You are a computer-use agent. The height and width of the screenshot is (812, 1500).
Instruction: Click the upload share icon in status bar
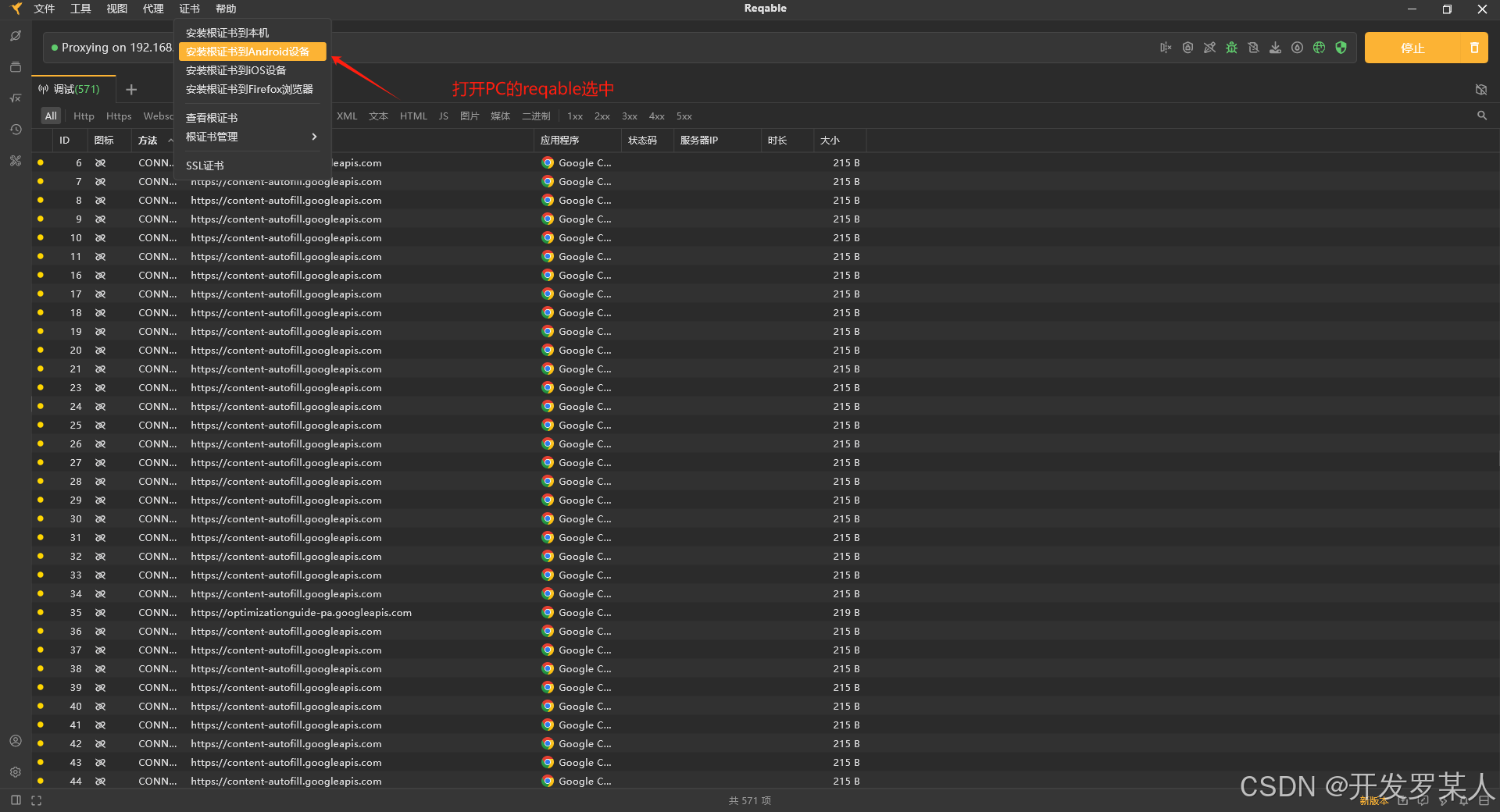tap(1403, 800)
